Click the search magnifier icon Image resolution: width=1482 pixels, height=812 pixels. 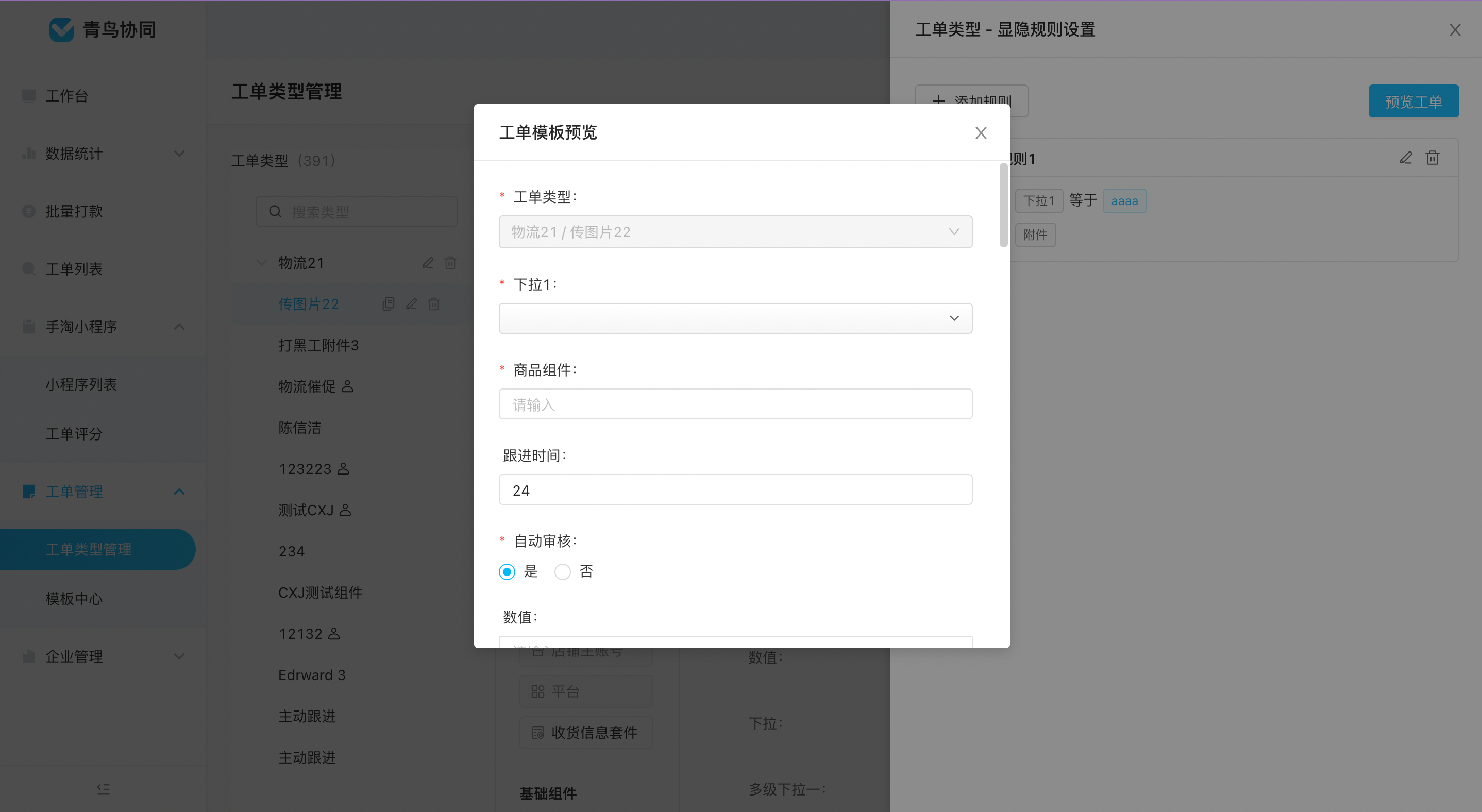click(x=275, y=212)
